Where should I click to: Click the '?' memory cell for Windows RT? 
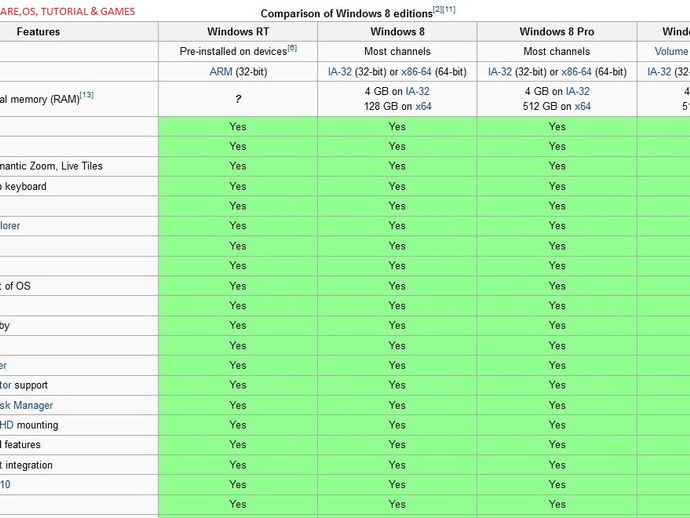click(x=238, y=99)
